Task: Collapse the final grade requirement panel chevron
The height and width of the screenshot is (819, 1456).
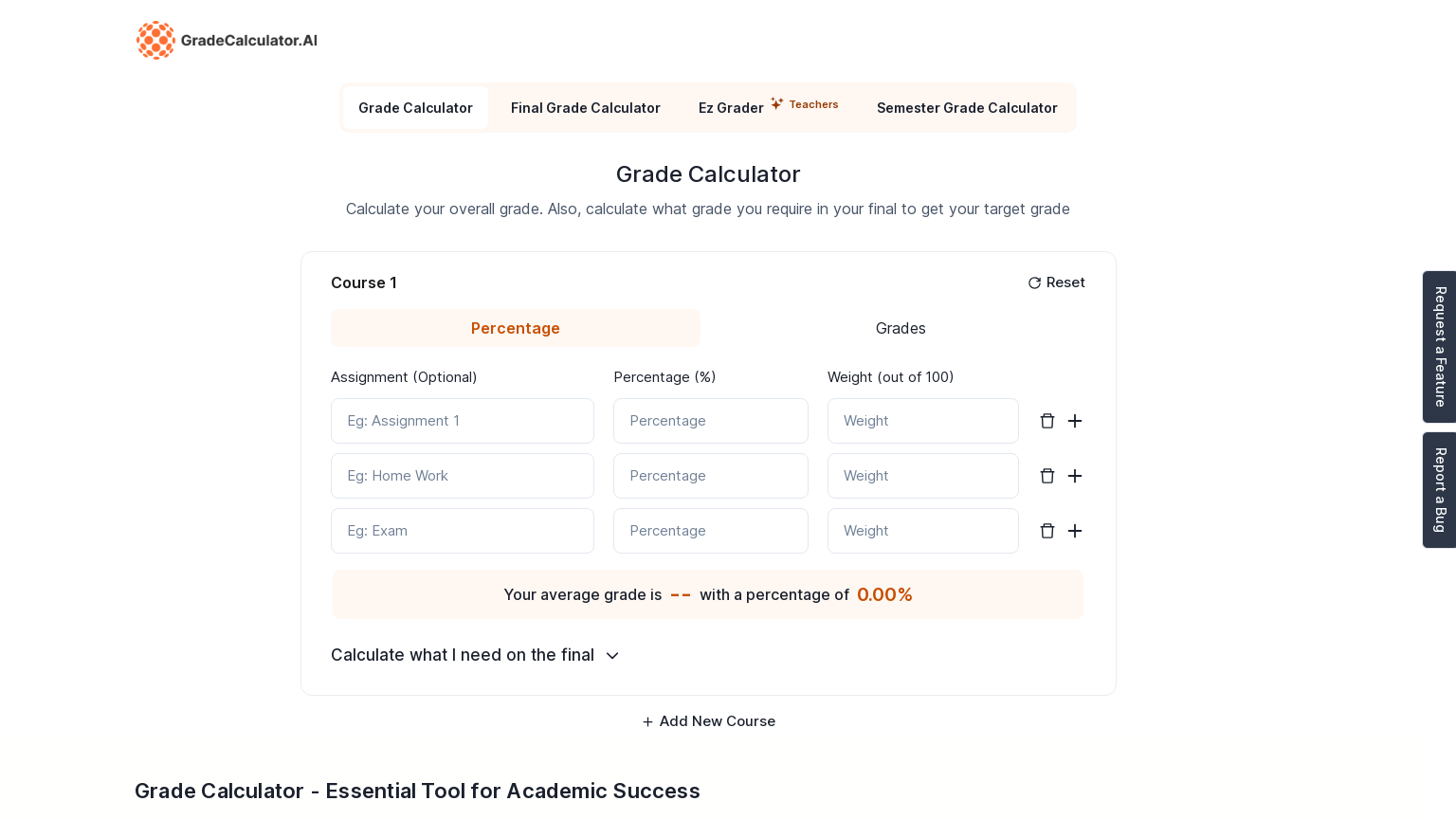Action: (x=611, y=656)
